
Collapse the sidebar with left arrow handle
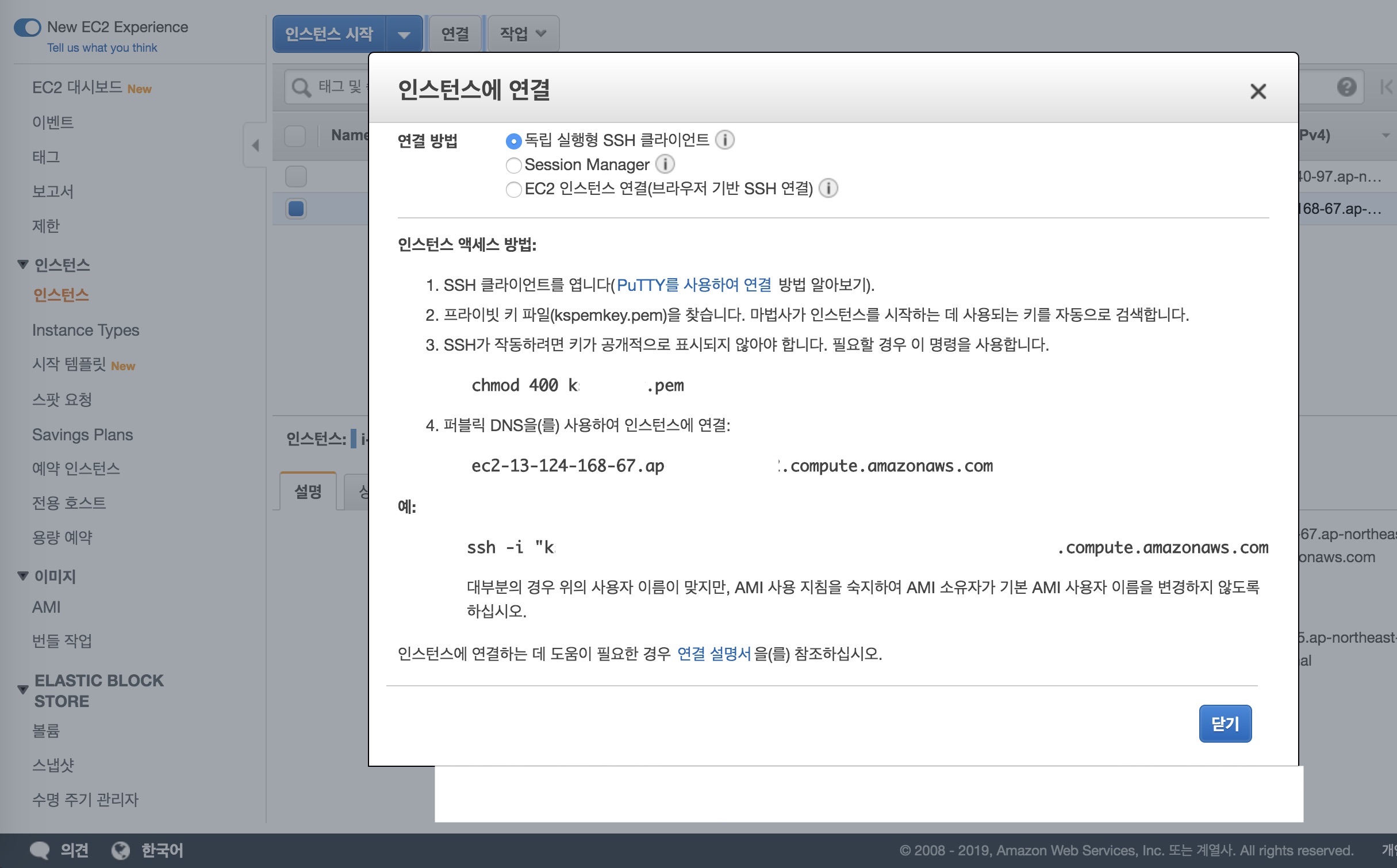[x=255, y=145]
